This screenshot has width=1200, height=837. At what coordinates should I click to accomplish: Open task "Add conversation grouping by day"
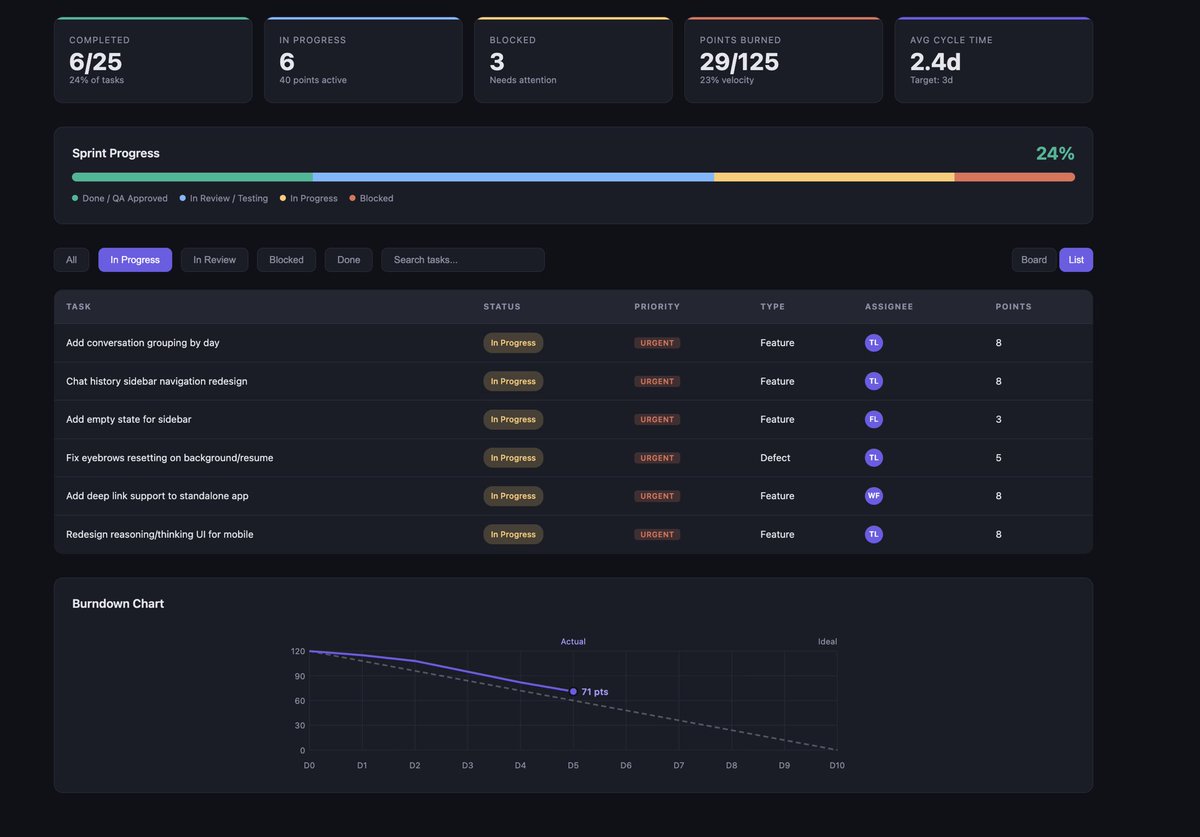pyautogui.click(x=143, y=343)
